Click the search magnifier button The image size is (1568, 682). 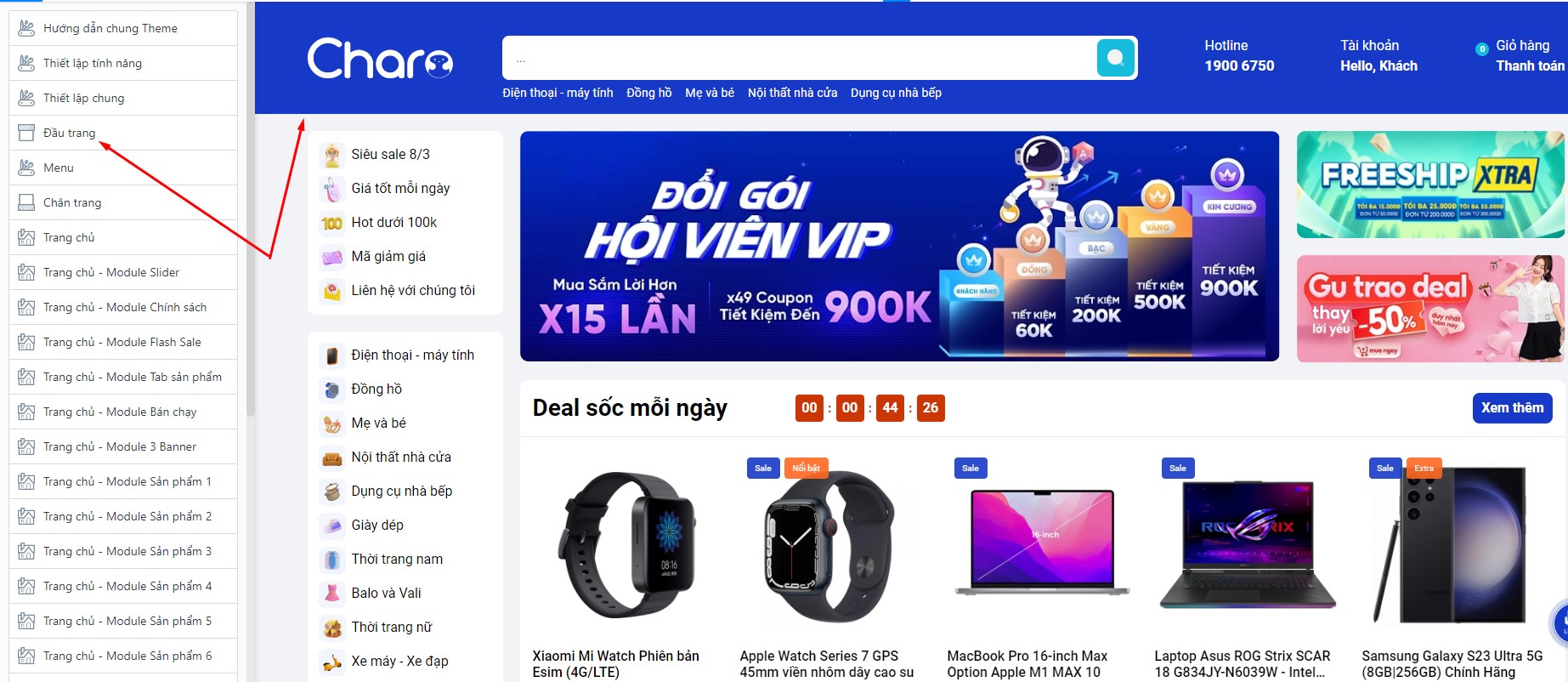coord(1116,58)
